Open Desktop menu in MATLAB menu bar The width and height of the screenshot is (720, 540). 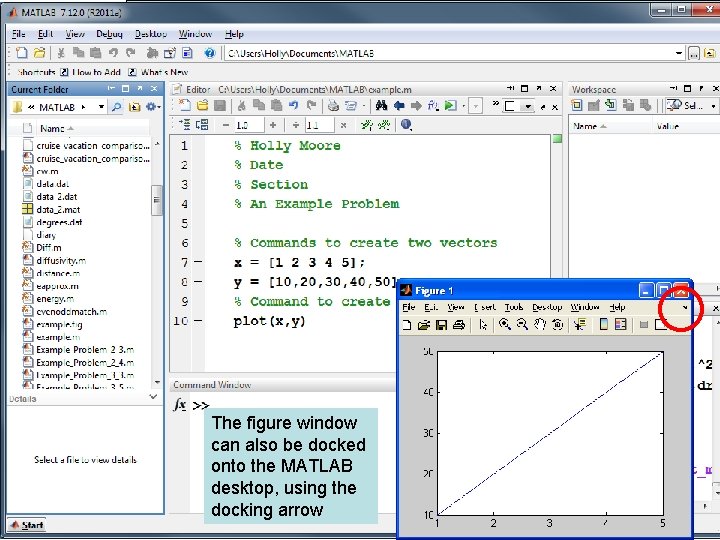coord(151,34)
